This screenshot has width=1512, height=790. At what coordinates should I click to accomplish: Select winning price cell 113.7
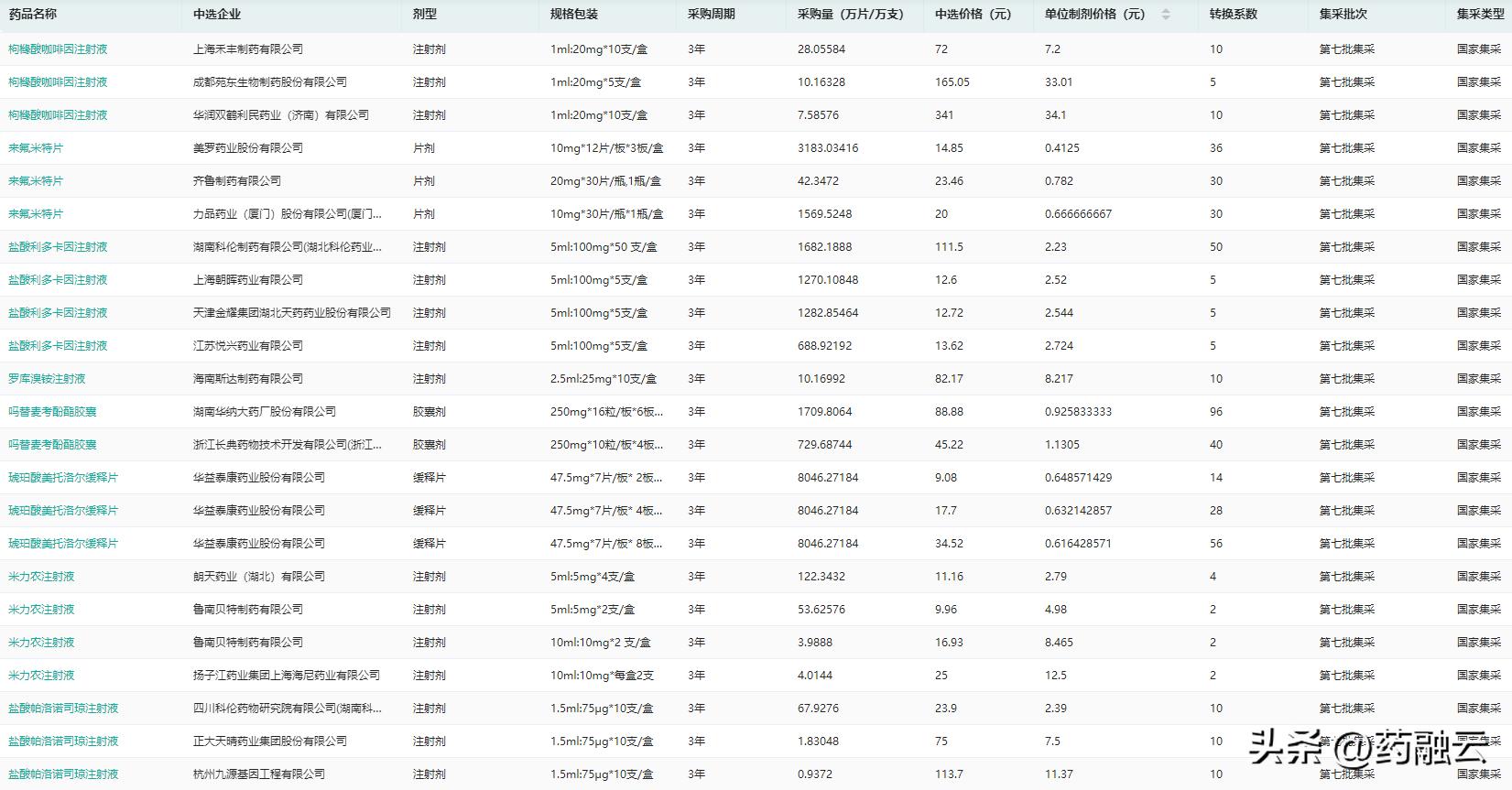(950, 774)
